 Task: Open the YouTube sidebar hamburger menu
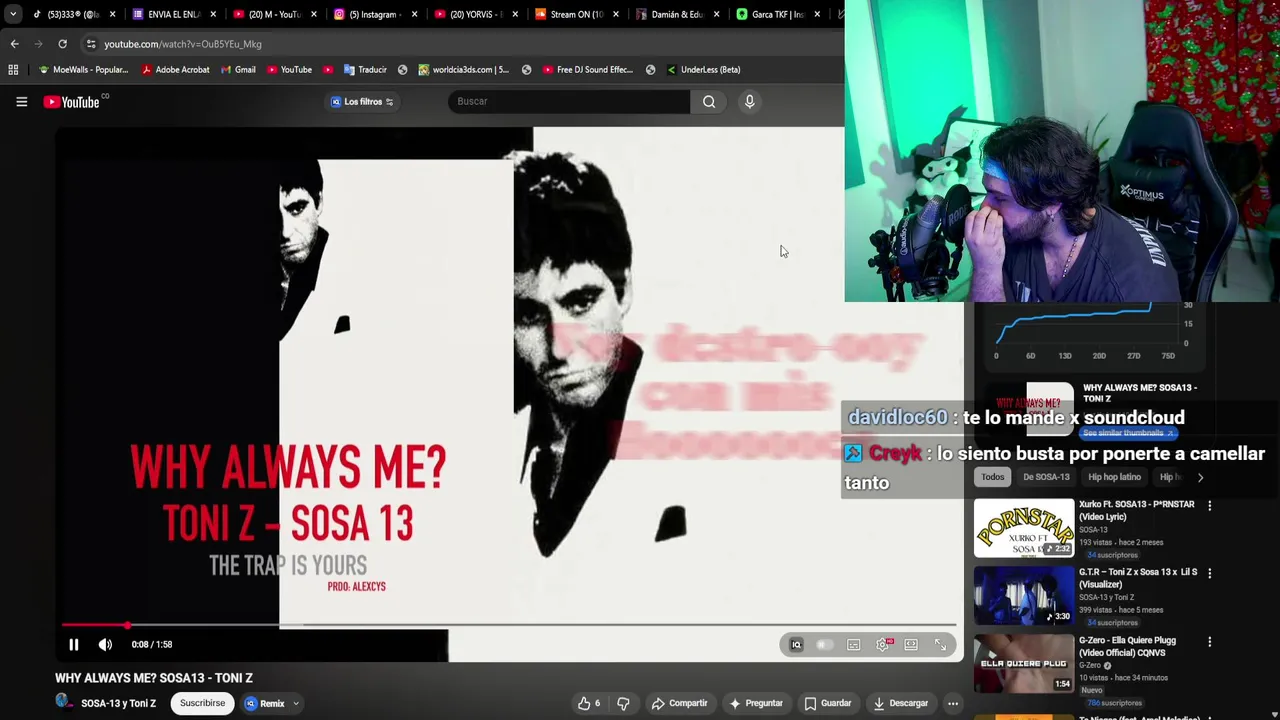[21, 102]
